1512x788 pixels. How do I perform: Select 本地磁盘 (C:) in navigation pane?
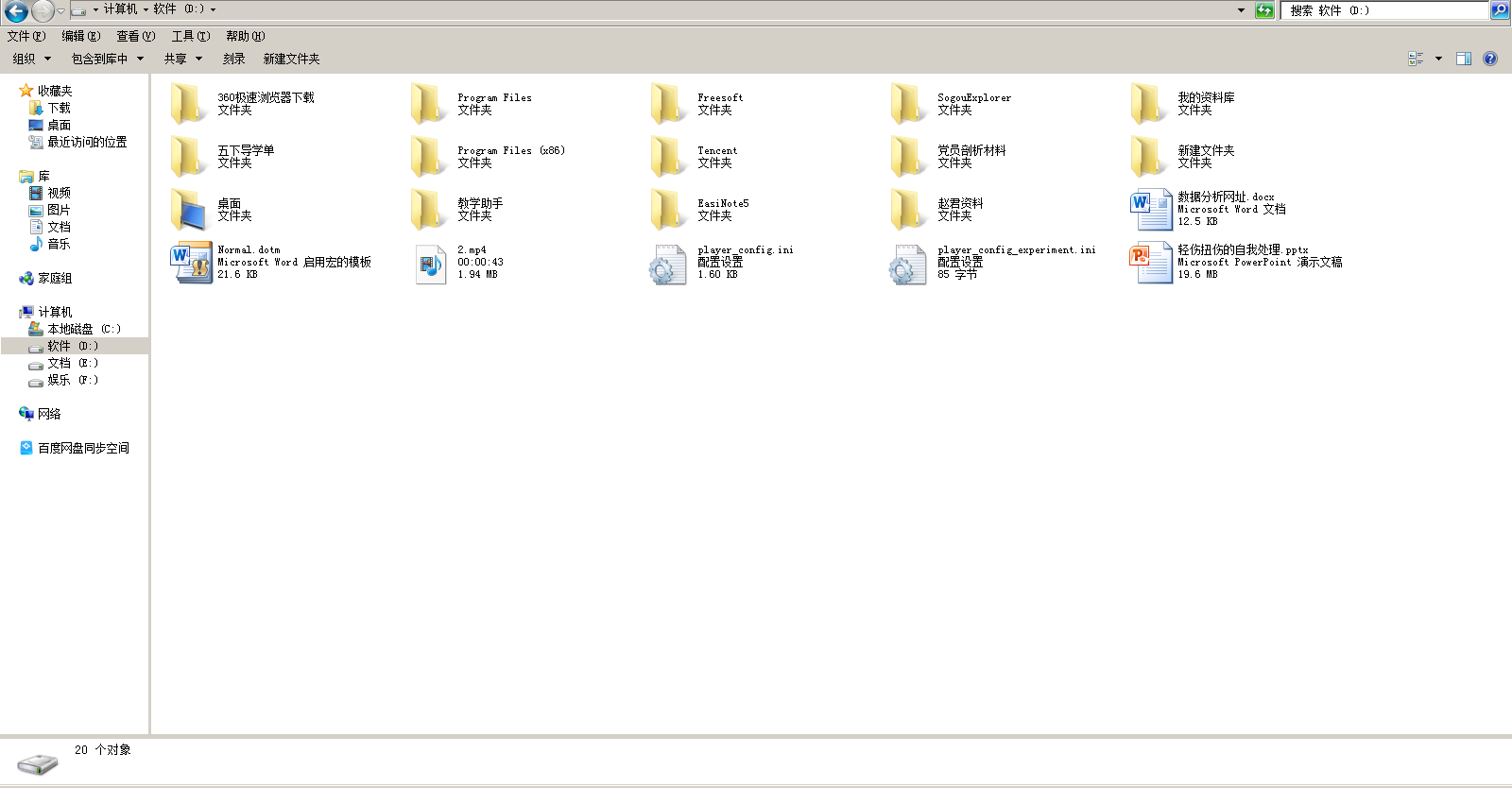[83, 329]
